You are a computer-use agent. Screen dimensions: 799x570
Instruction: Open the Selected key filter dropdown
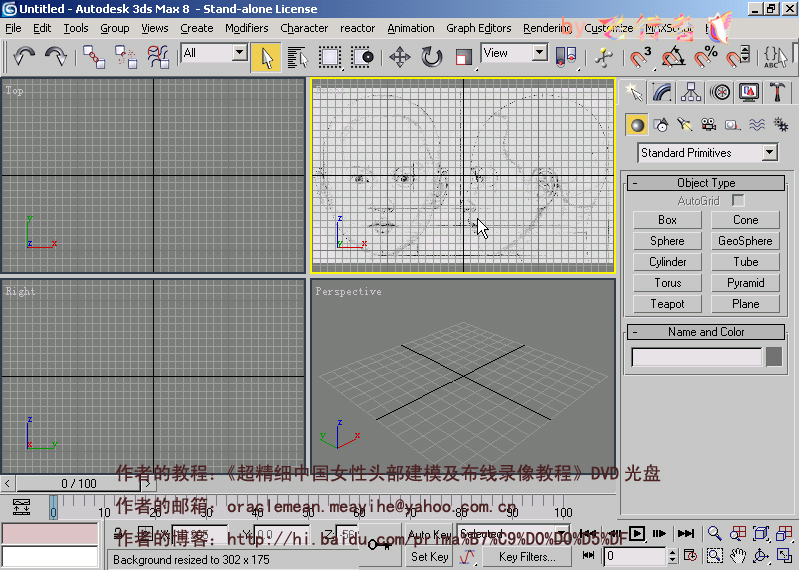[x=513, y=534]
